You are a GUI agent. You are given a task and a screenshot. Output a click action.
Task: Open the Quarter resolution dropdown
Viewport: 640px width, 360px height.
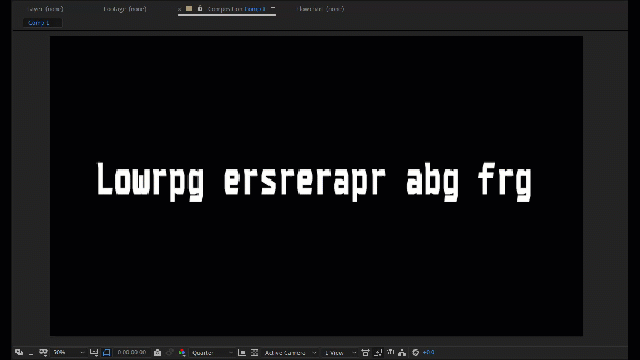pyautogui.click(x=212, y=352)
